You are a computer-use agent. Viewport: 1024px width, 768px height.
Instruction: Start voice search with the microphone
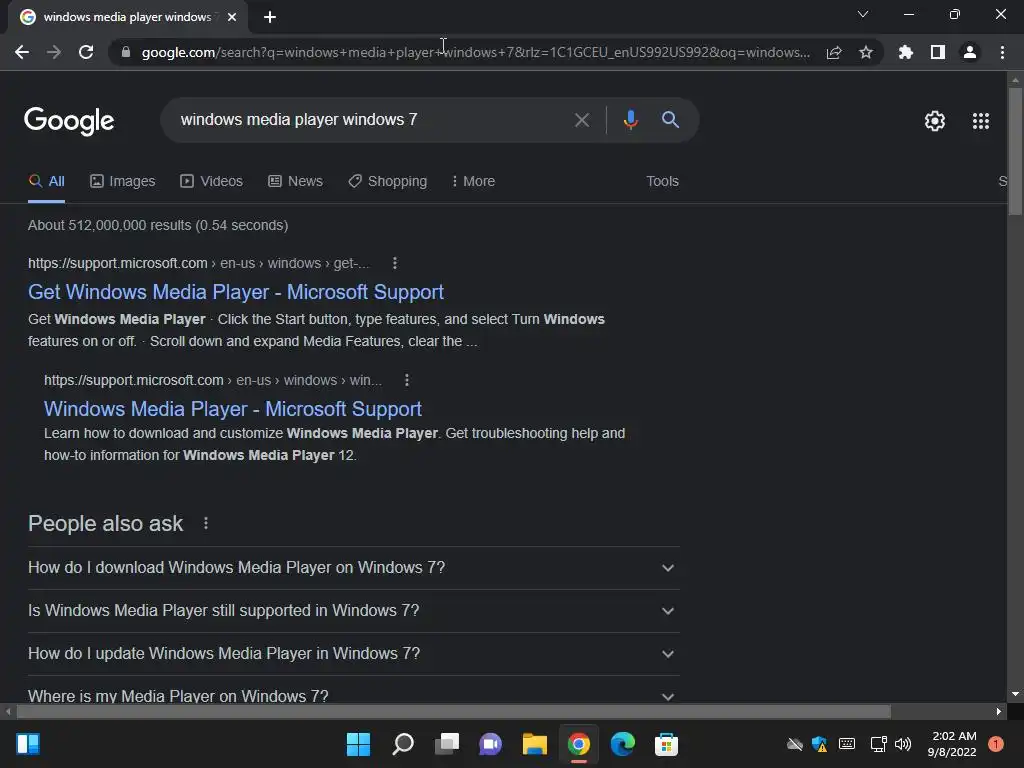[x=630, y=120]
